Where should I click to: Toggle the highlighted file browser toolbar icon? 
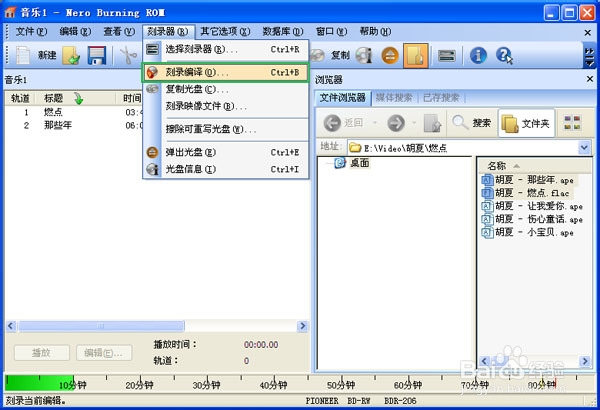point(416,56)
